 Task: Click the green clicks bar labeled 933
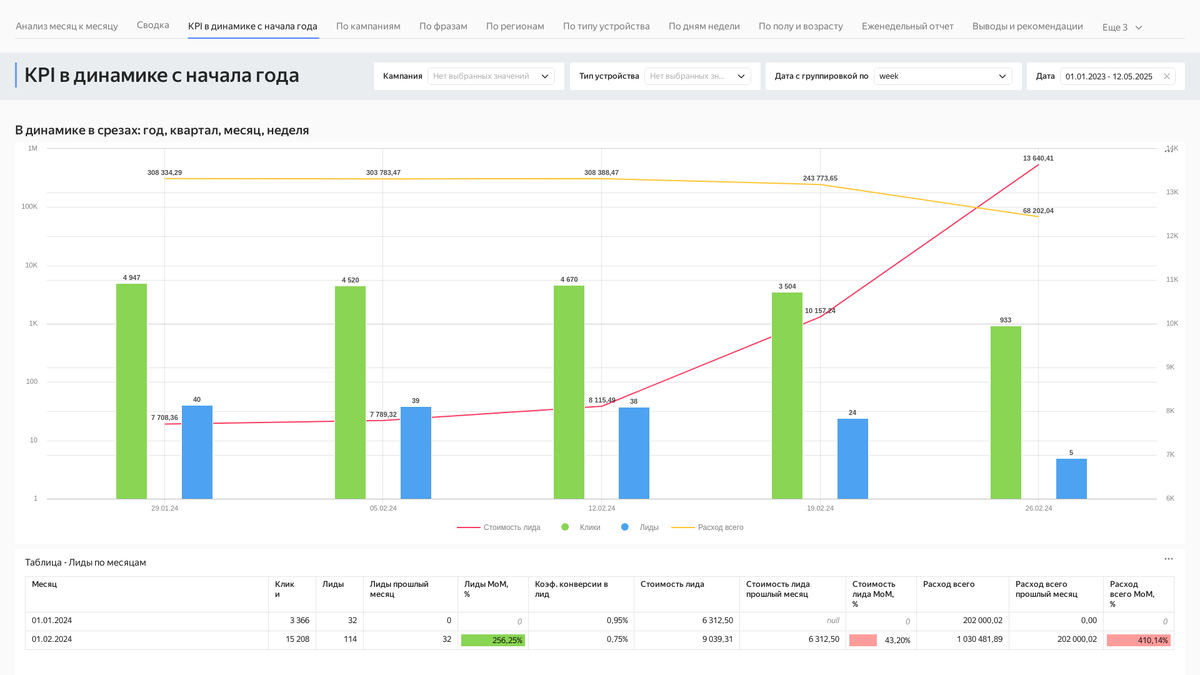tap(1006, 412)
